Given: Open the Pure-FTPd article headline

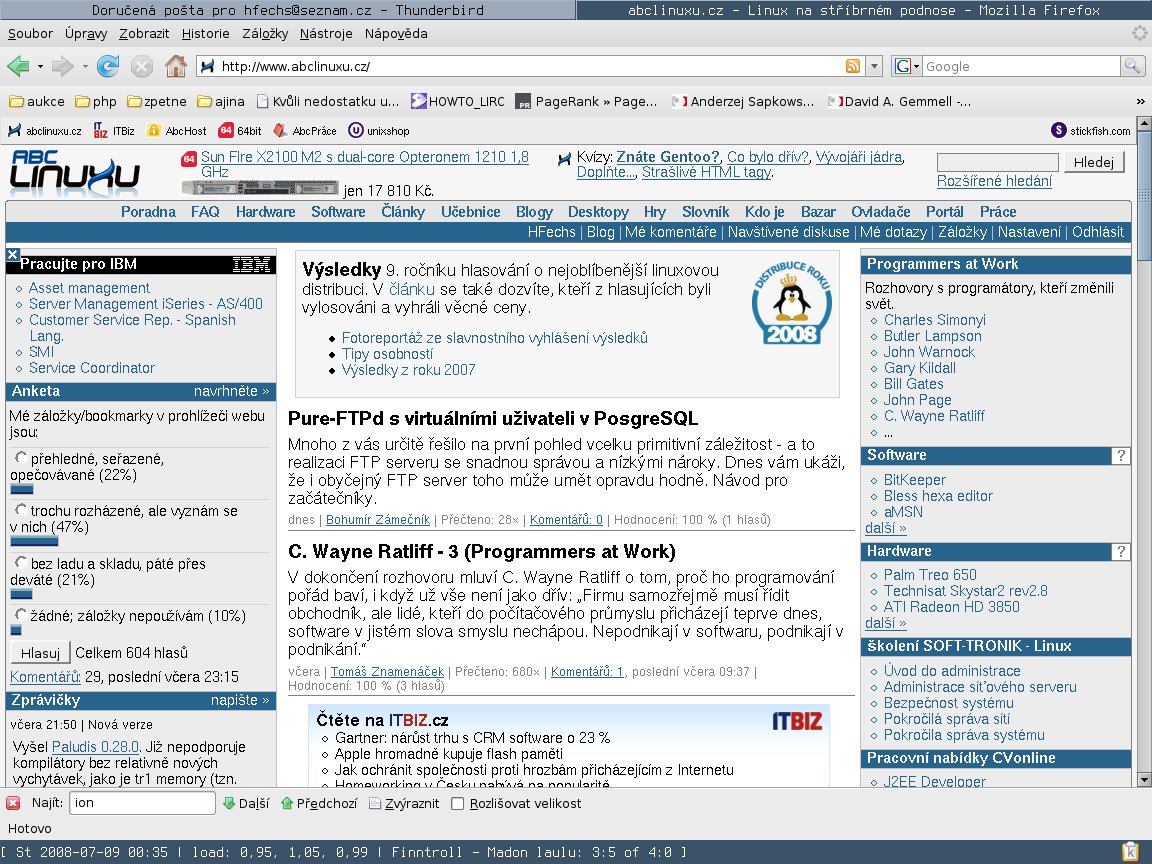Looking at the screenshot, I should 493,419.
